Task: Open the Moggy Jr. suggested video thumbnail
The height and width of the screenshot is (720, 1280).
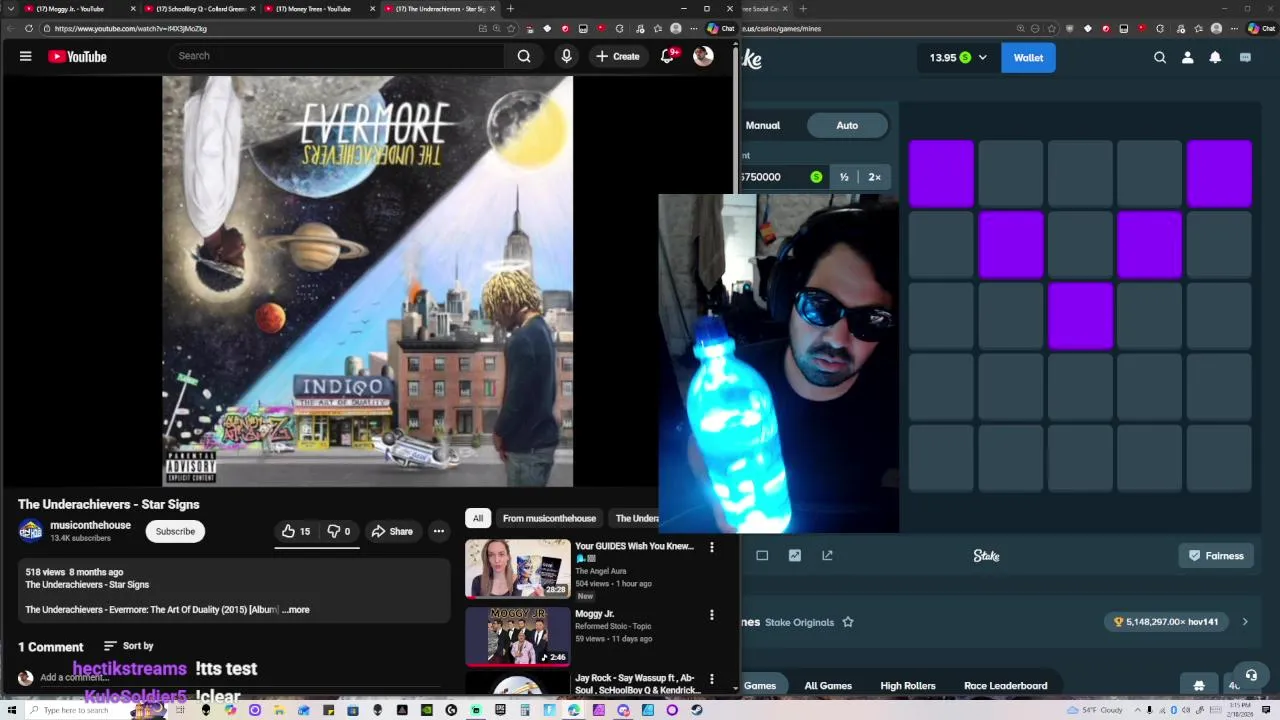Action: point(517,635)
